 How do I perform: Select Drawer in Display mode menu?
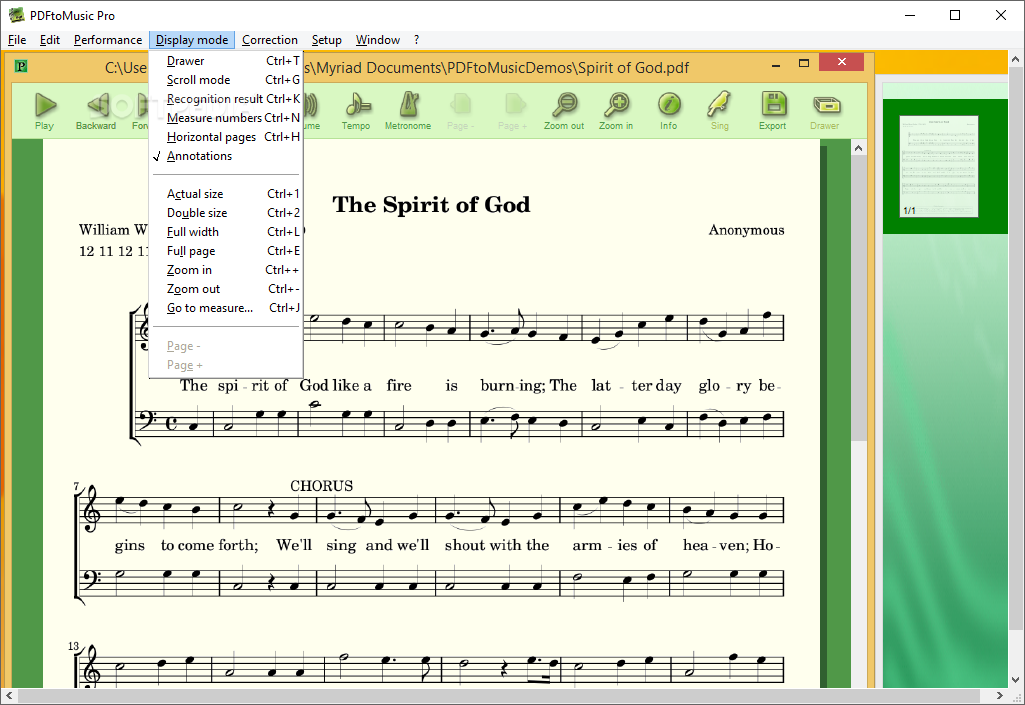(x=226, y=61)
